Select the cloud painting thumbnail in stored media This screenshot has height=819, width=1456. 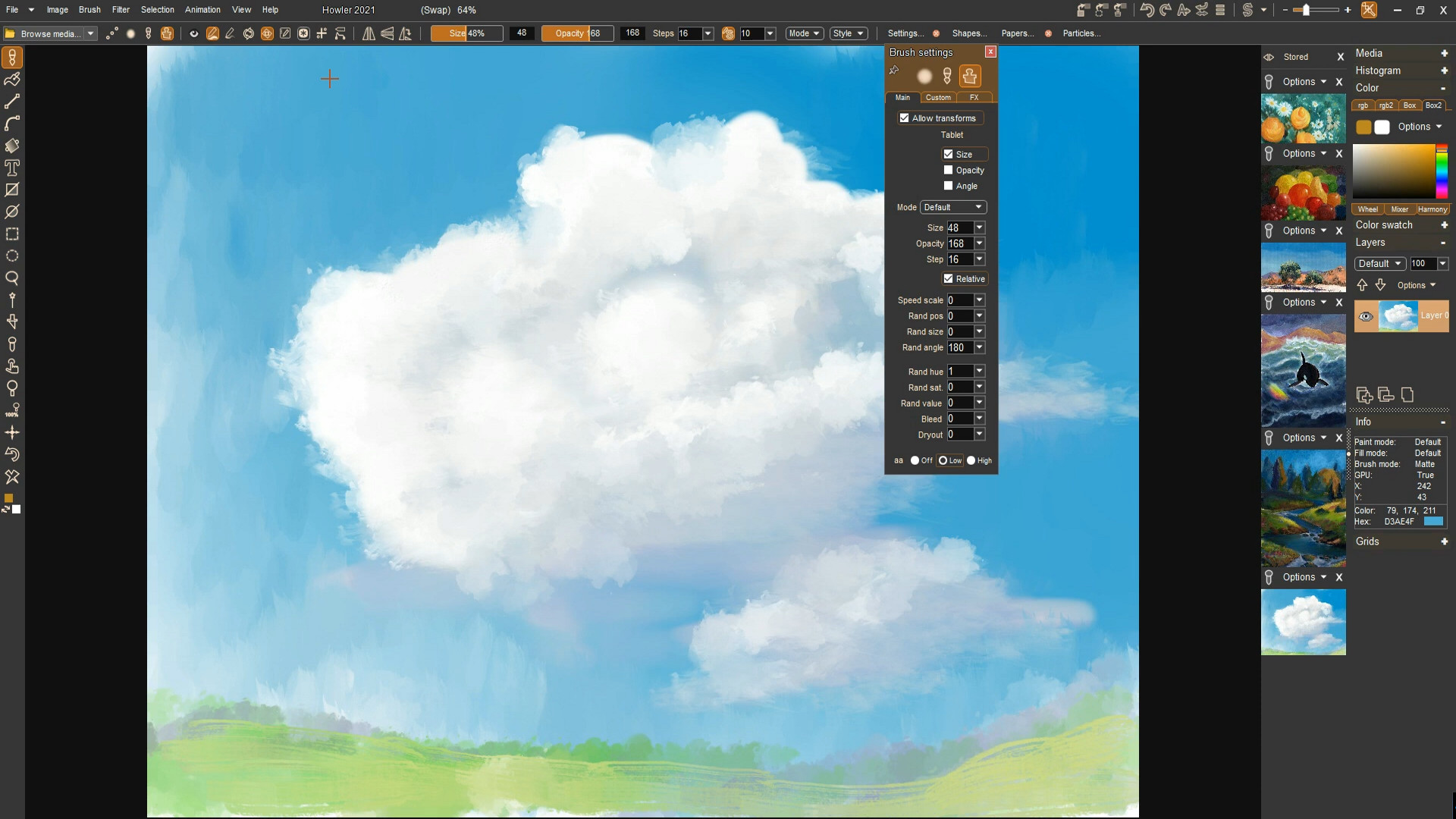point(1304,622)
